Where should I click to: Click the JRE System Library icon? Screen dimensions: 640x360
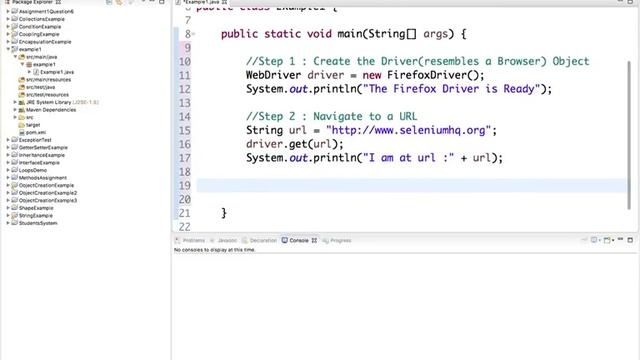point(22,102)
